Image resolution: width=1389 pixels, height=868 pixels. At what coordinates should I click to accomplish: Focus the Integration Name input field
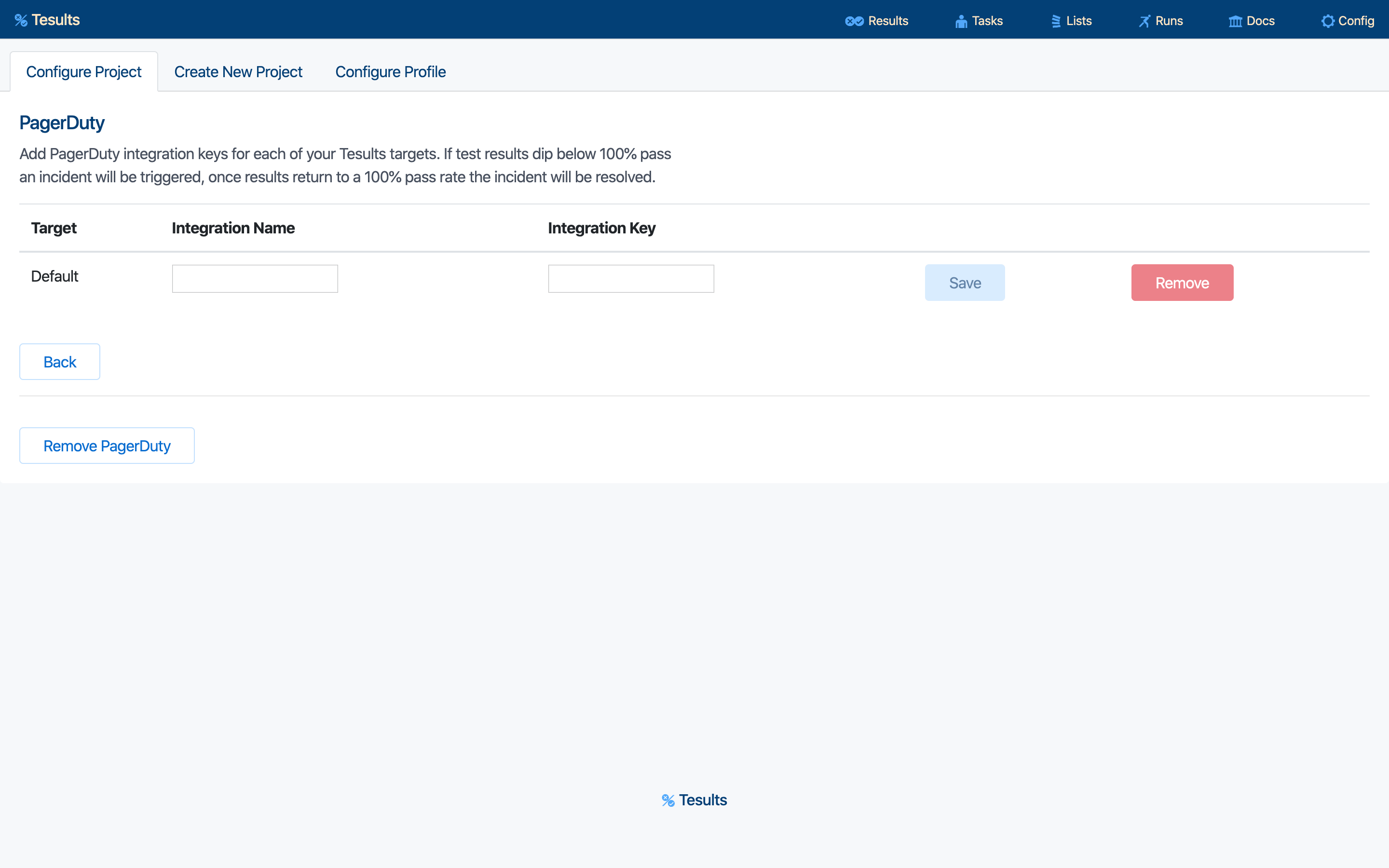(255, 278)
